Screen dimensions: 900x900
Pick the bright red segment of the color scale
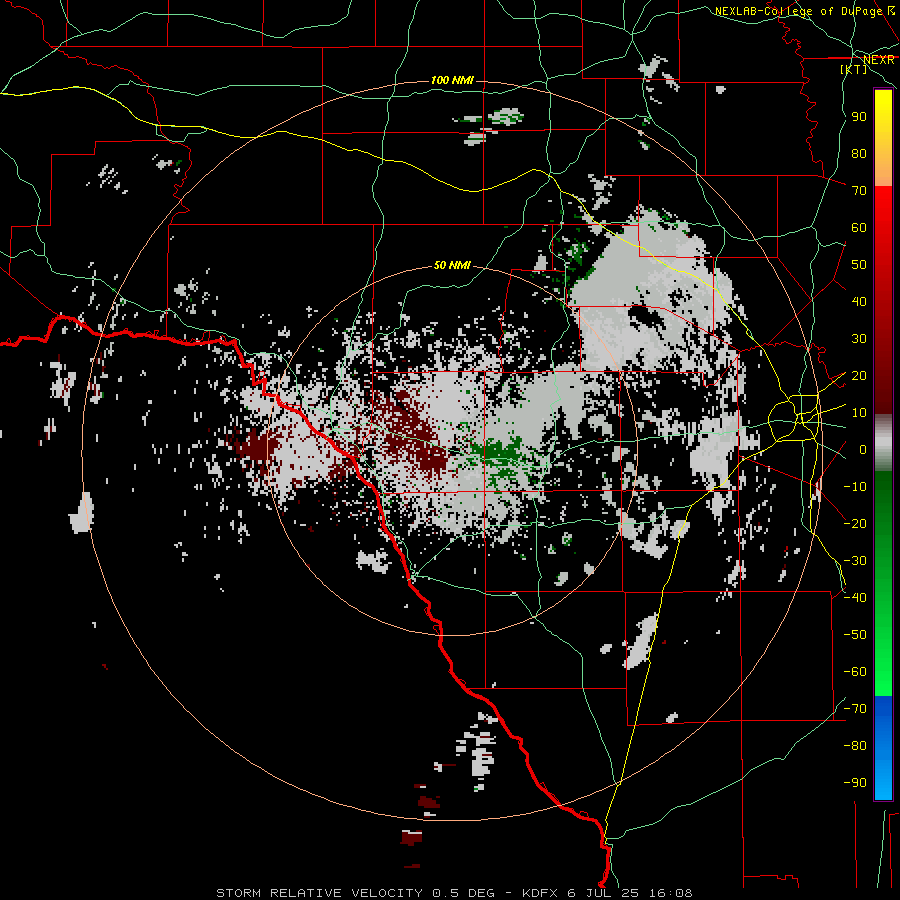(x=883, y=227)
